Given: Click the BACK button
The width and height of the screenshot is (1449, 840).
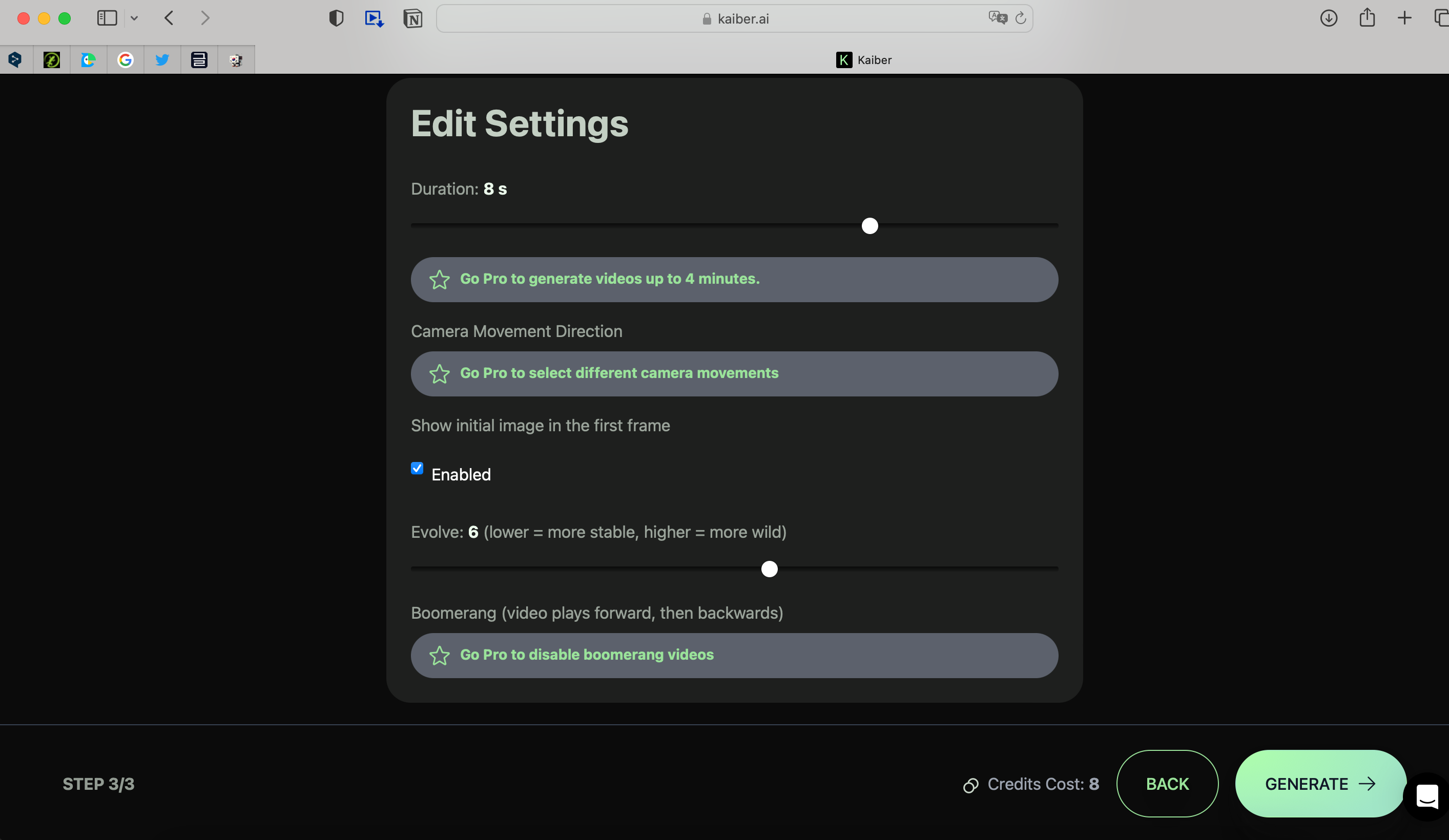Looking at the screenshot, I should click(x=1167, y=783).
